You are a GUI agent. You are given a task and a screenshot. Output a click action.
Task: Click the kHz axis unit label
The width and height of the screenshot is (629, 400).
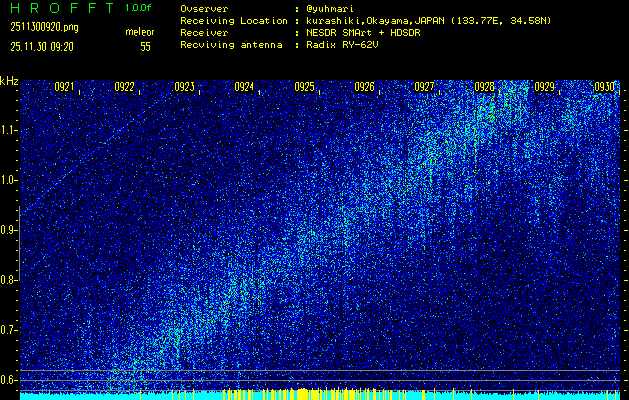coord(9,80)
